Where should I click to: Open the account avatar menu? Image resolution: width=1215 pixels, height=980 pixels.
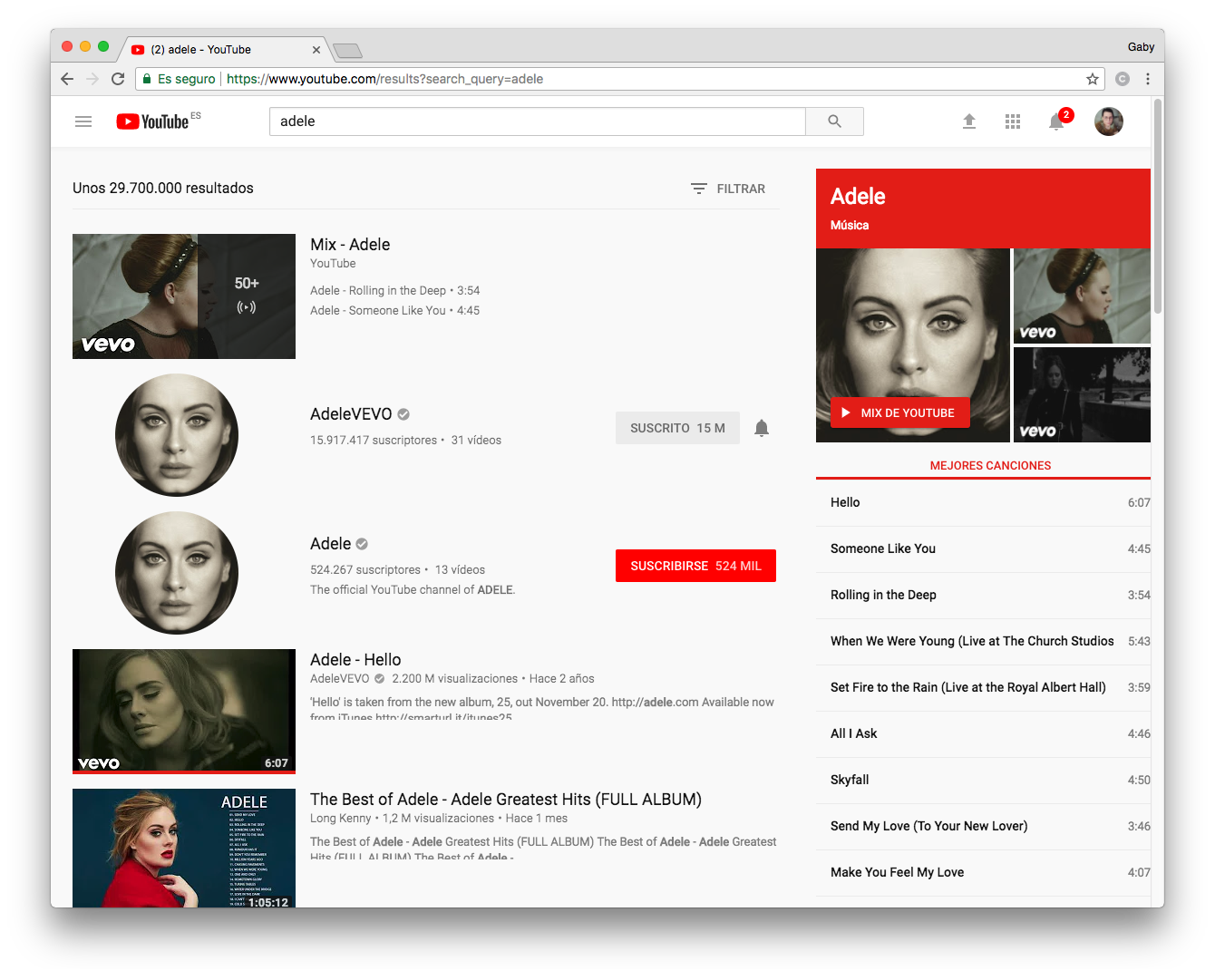point(1108,121)
